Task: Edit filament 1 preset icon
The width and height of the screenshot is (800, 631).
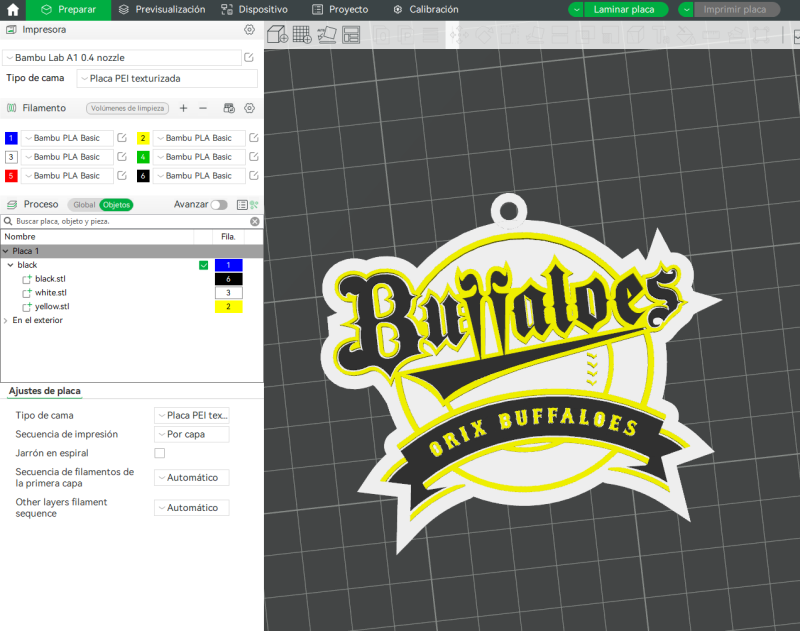Action: coord(122,138)
